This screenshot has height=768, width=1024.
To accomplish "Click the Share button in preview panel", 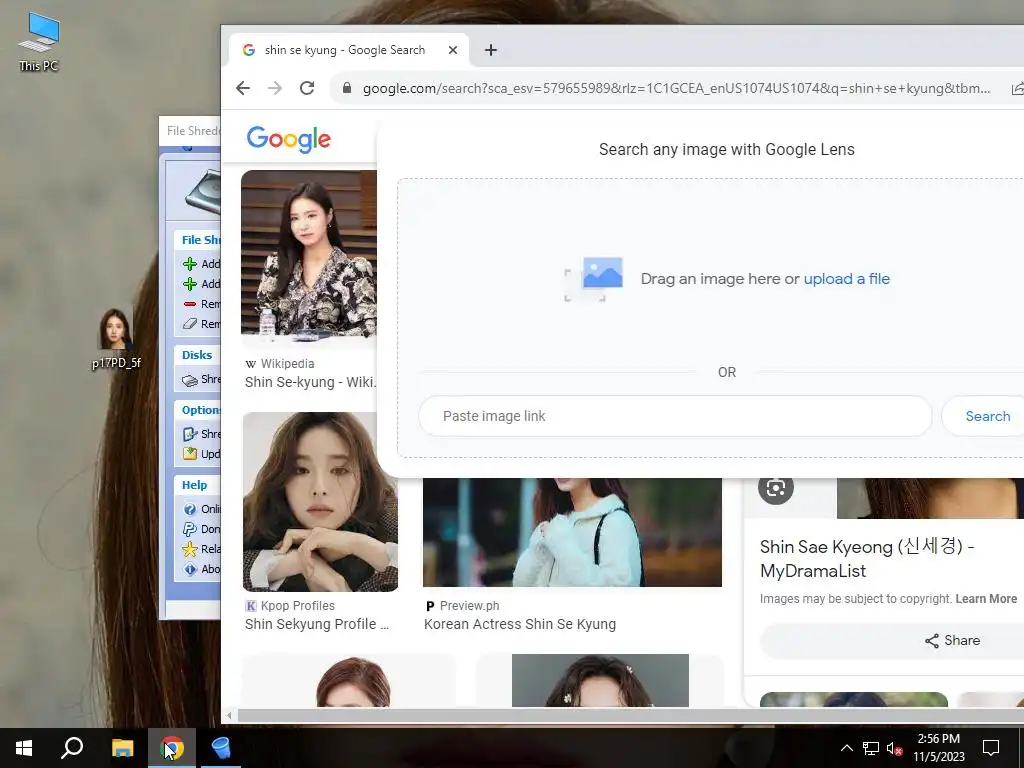I will tap(952, 641).
